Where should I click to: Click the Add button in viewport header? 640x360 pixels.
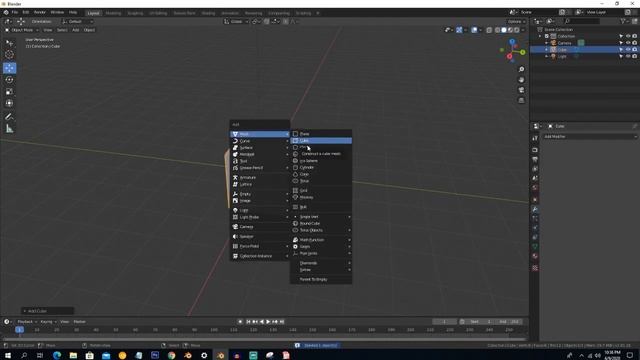click(76, 30)
